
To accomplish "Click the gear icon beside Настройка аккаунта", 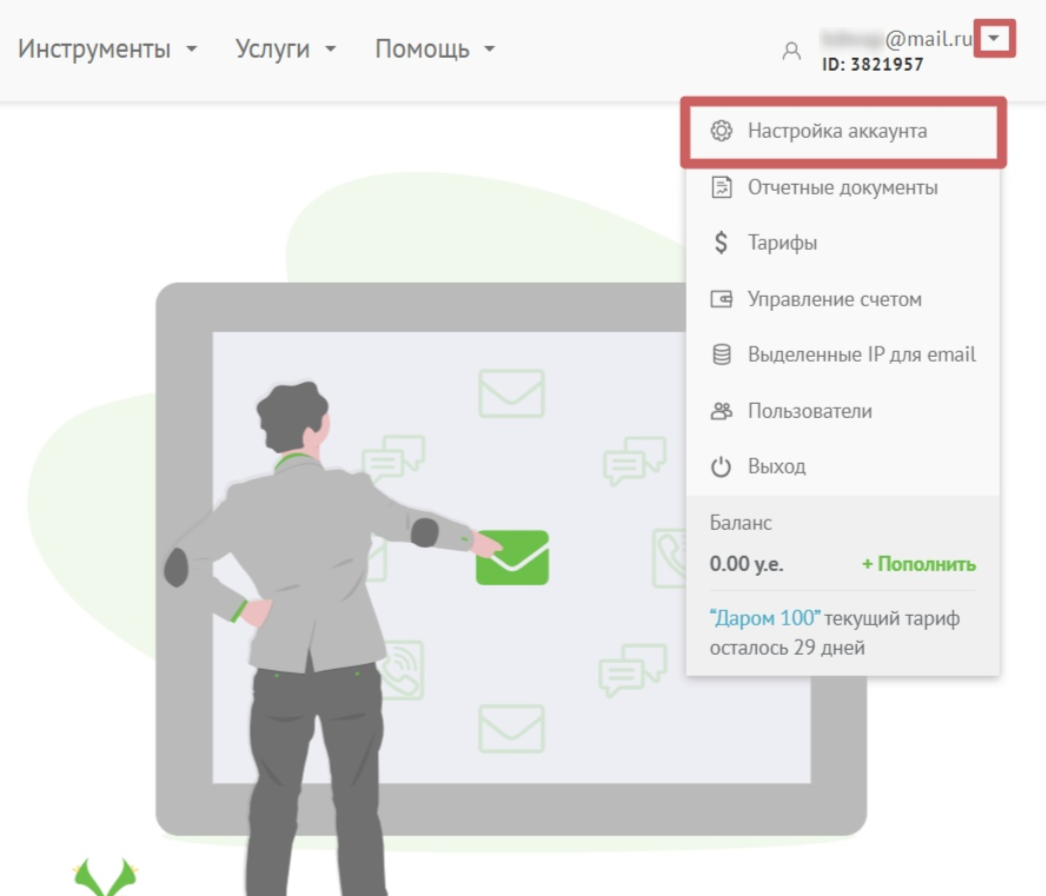I will 721,131.
